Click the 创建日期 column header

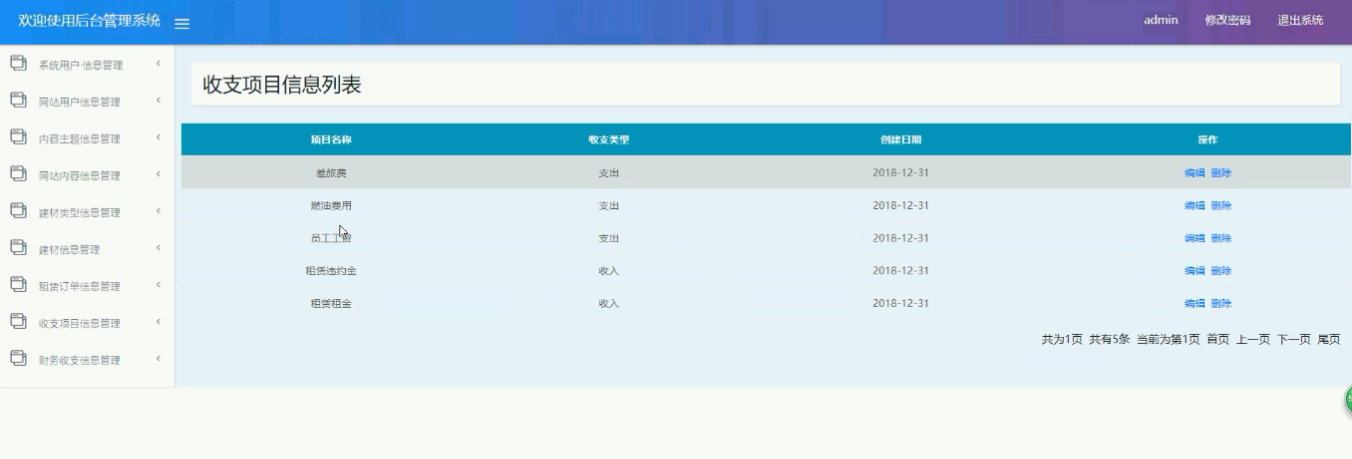pyautogui.click(x=901, y=140)
